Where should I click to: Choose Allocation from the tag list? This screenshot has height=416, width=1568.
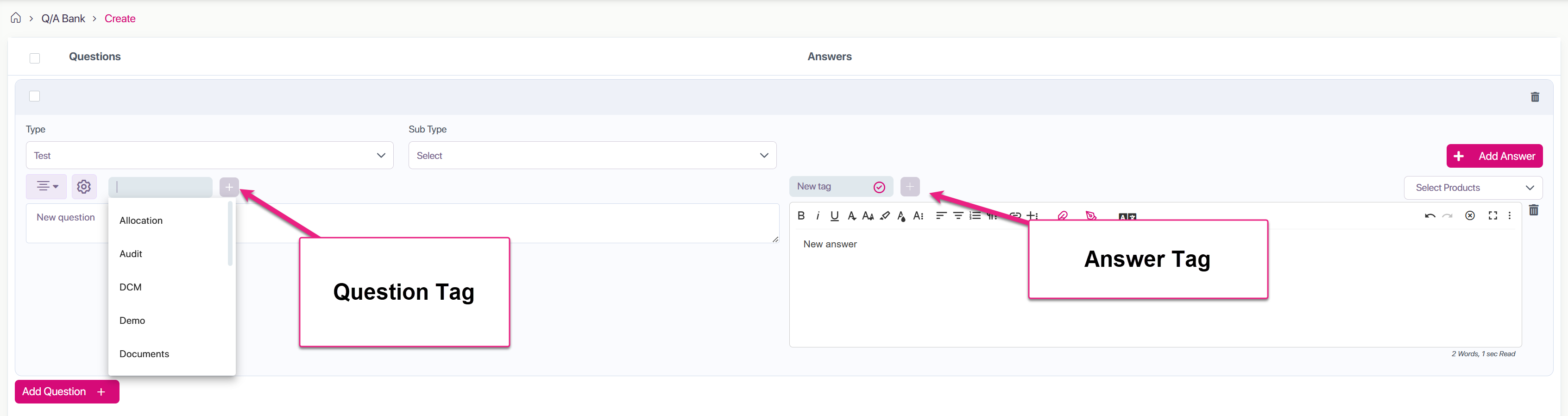141,221
